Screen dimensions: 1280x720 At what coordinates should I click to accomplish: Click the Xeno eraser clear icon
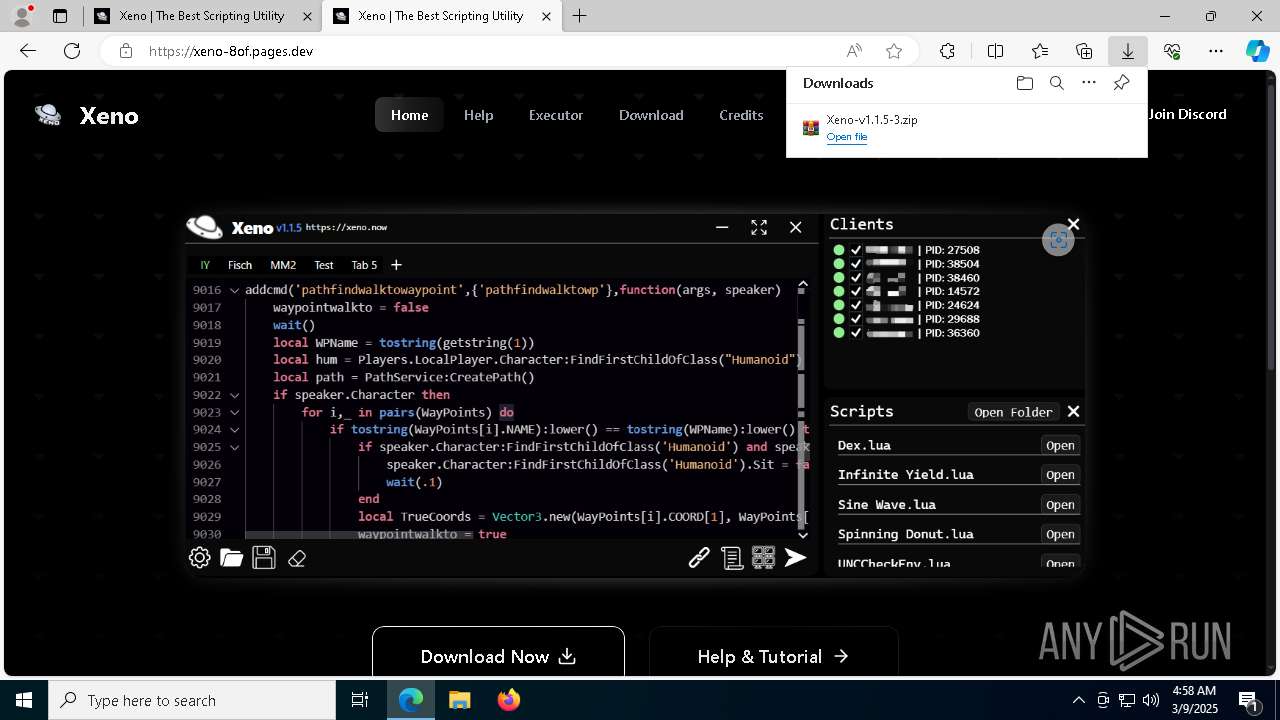click(297, 558)
